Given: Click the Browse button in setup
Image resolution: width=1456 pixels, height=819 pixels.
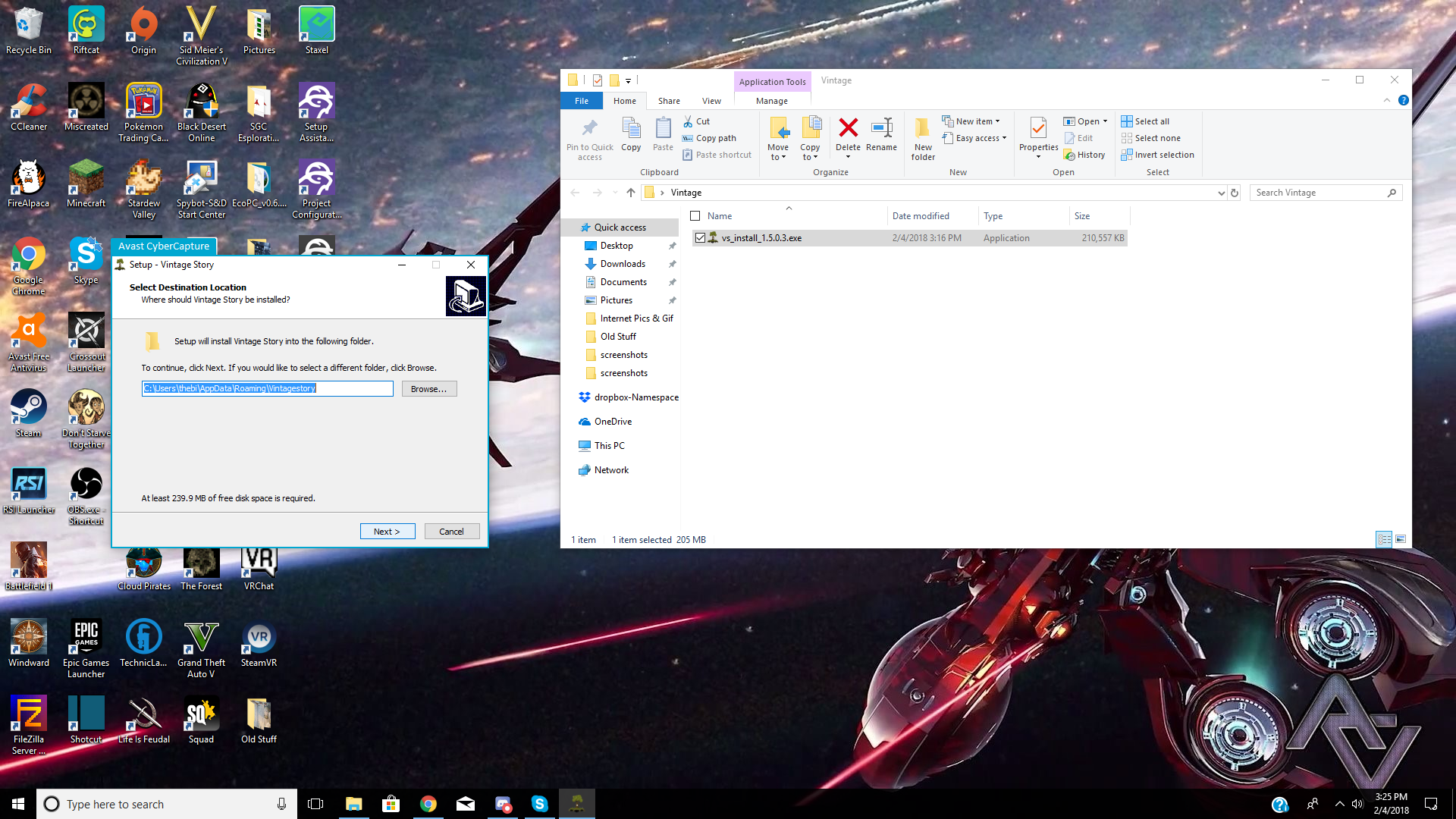Looking at the screenshot, I should click(428, 389).
